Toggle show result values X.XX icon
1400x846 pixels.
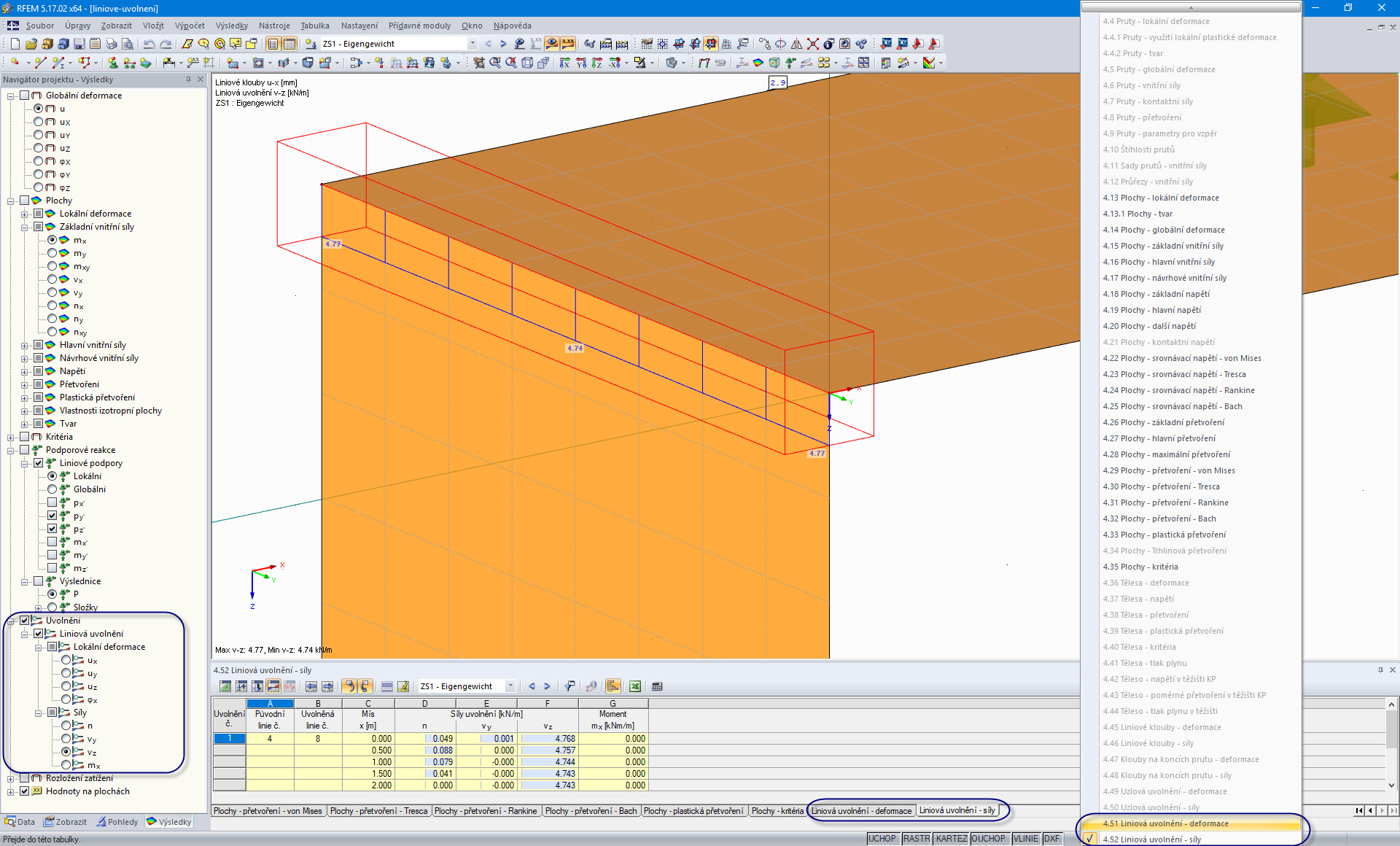click(x=568, y=44)
